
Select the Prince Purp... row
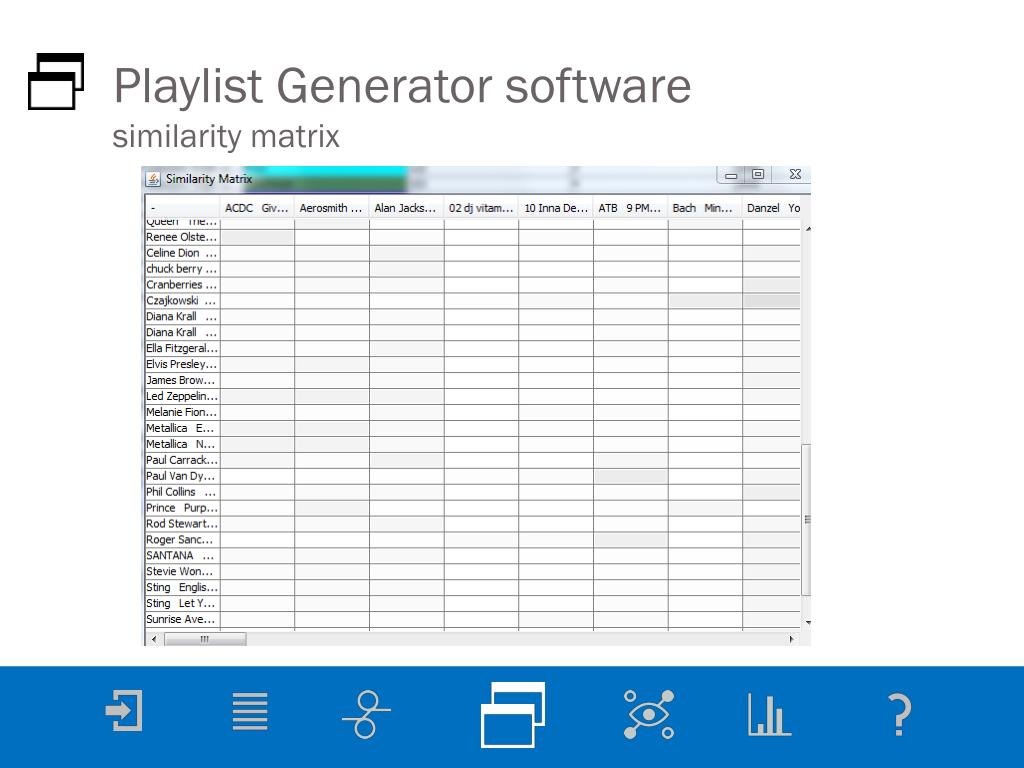tap(473, 508)
